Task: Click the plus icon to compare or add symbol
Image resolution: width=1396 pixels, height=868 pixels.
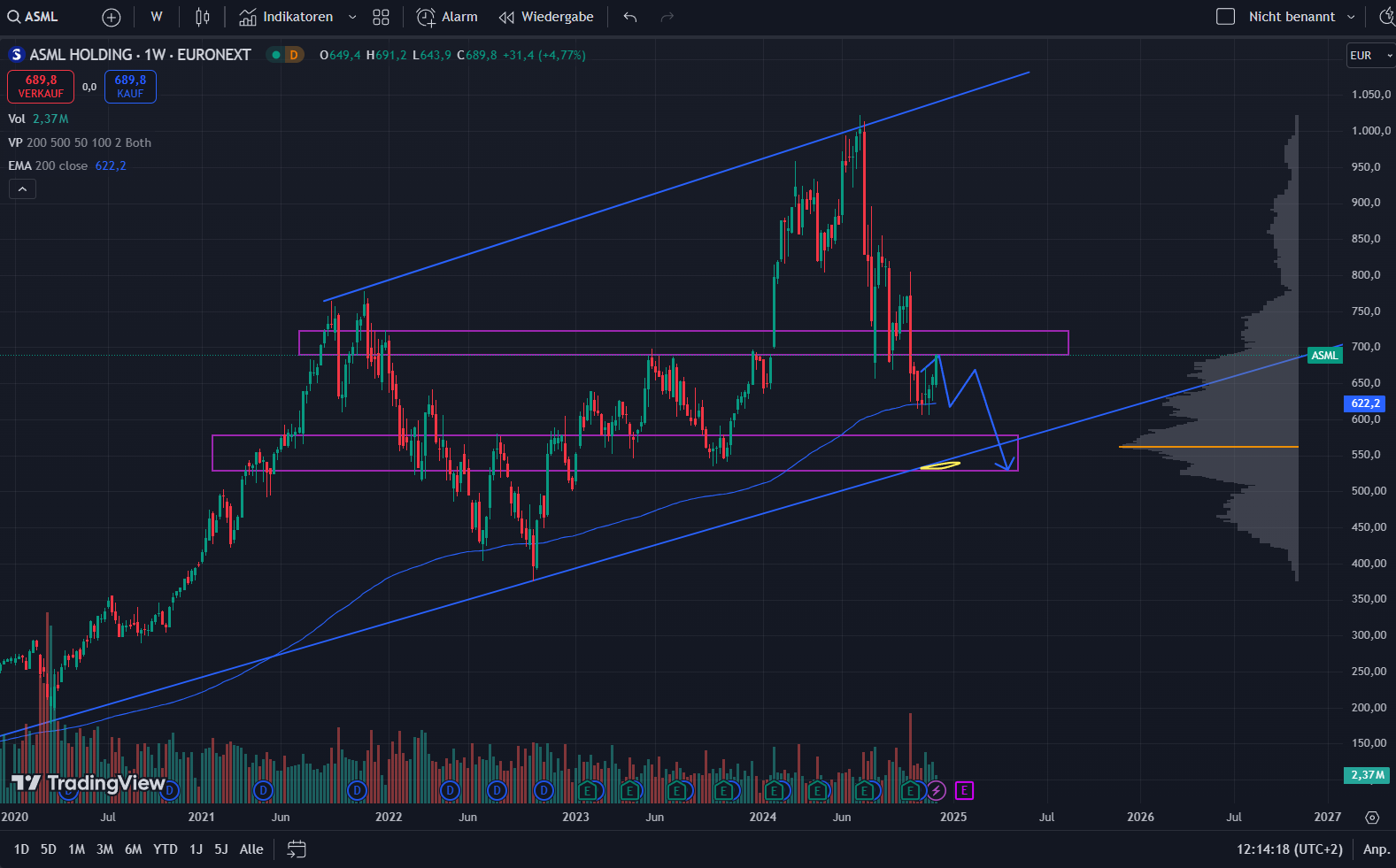Action: coord(112,17)
